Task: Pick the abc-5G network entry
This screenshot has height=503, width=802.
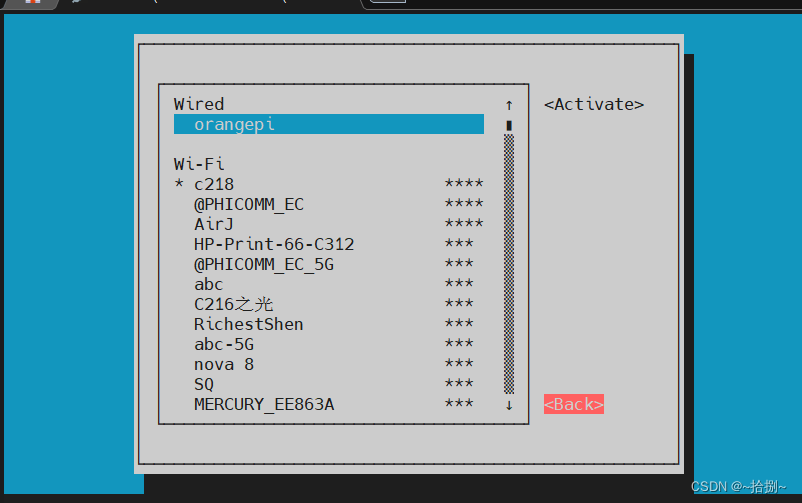Action: point(329,344)
